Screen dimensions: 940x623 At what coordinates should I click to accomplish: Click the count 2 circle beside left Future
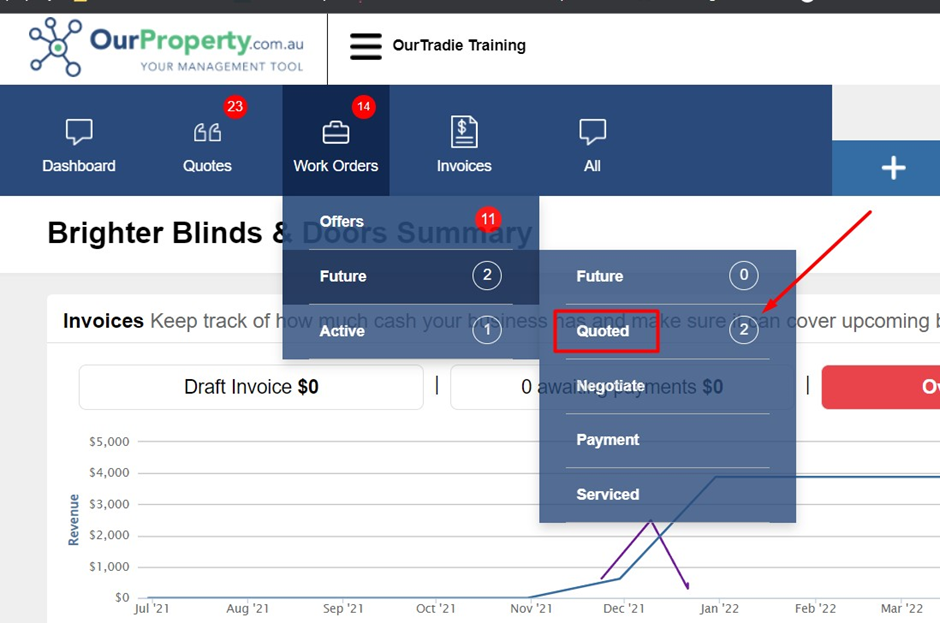tap(487, 275)
